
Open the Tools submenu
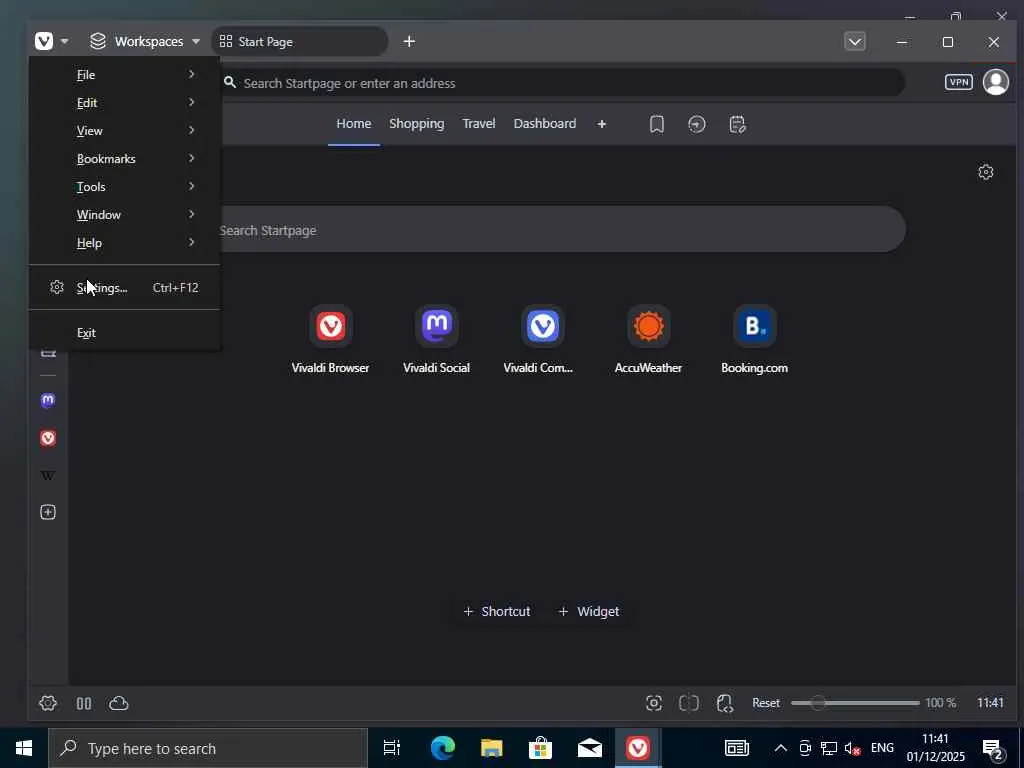[x=125, y=187]
